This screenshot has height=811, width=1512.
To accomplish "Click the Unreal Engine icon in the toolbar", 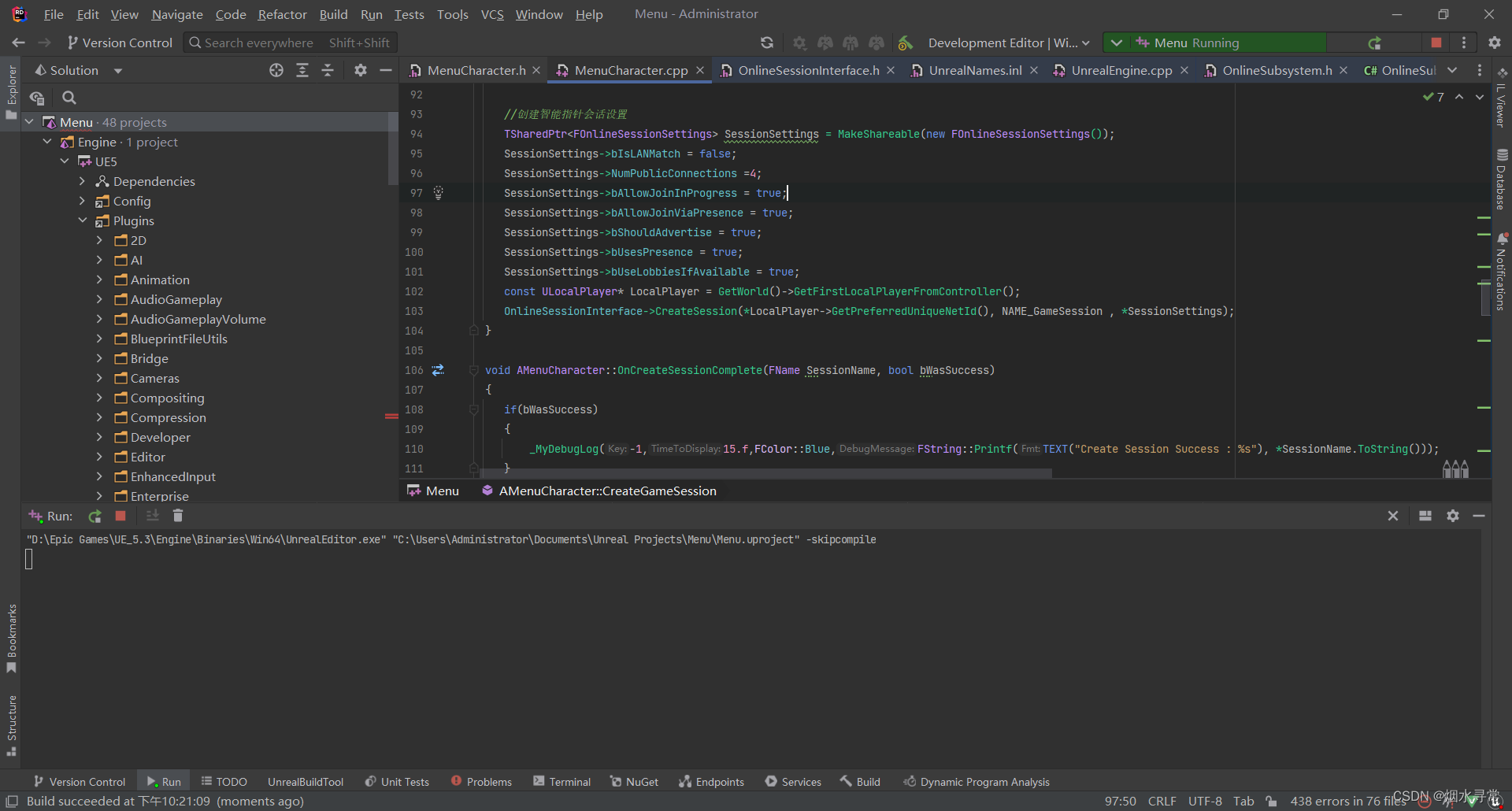I will pos(905,43).
